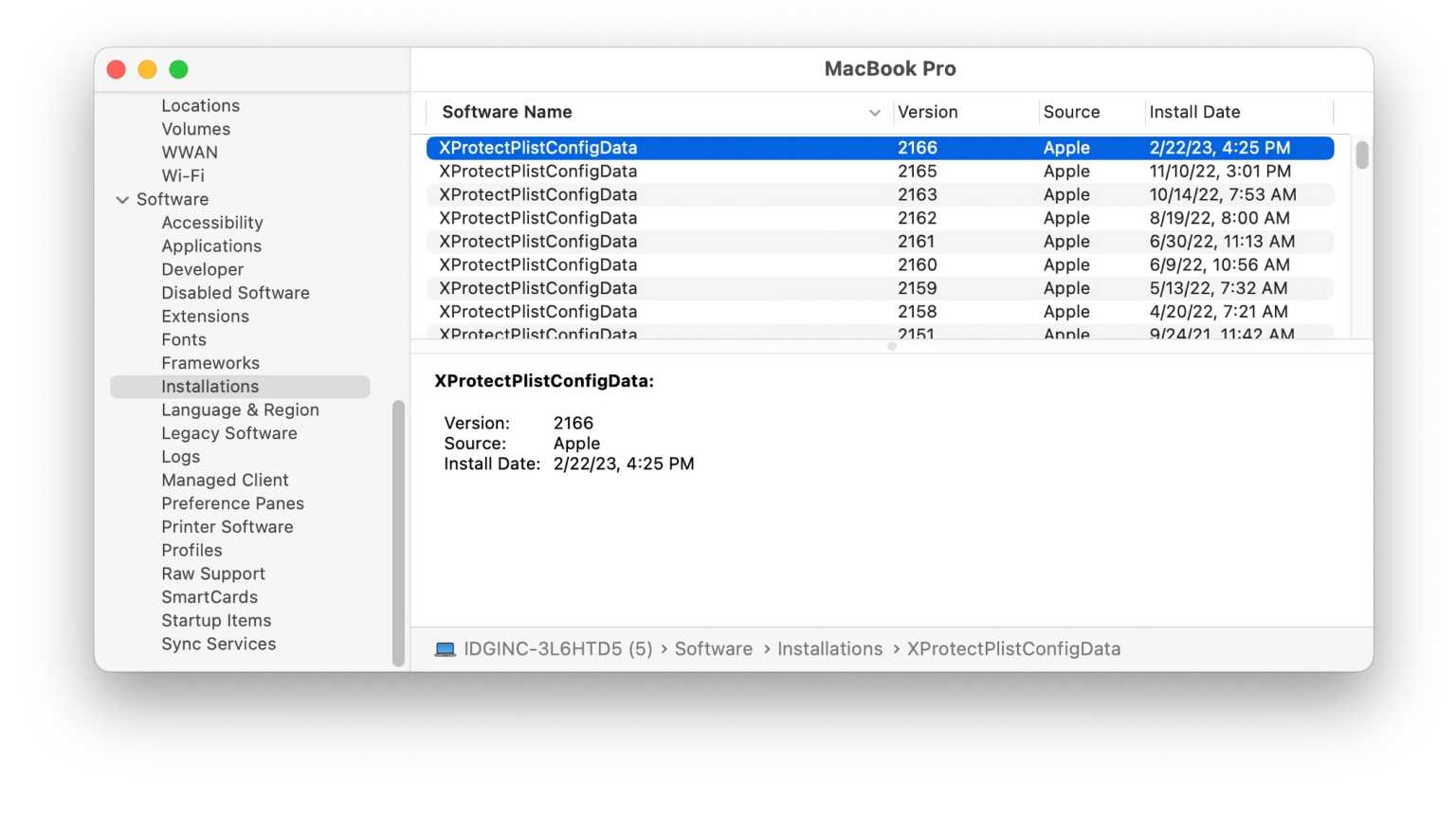This screenshot has width=1456, height=819.
Task: Collapse the Software section in the sidebar
Action: (x=122, y=199)
